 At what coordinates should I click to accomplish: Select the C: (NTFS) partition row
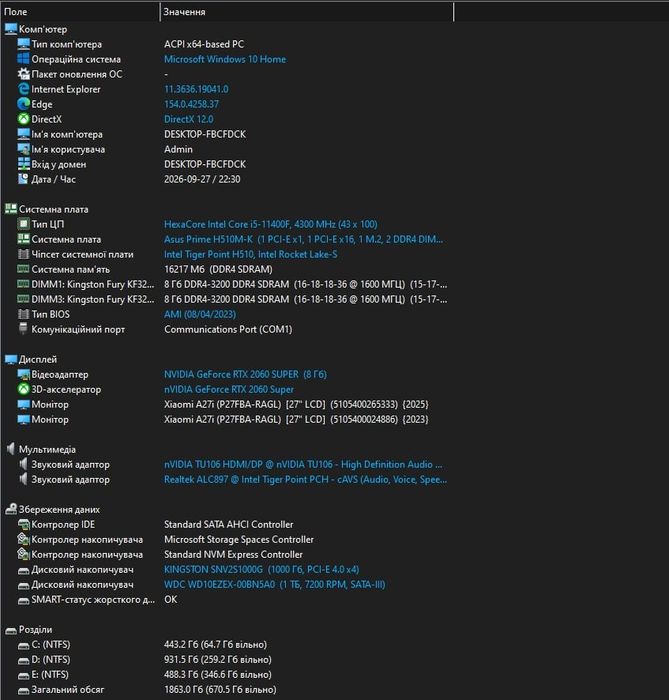142,644
